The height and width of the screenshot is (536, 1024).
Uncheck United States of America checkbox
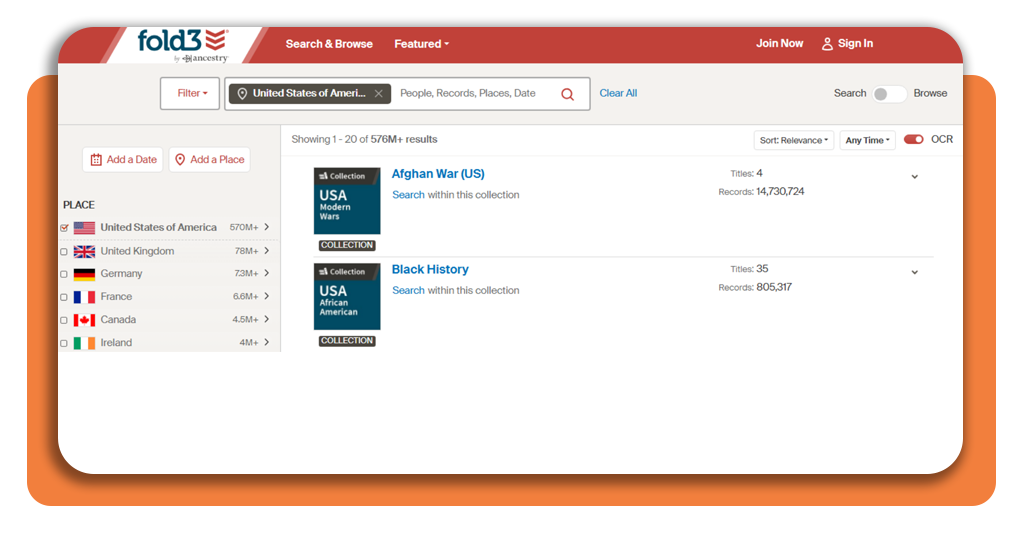tap(64, 228)
